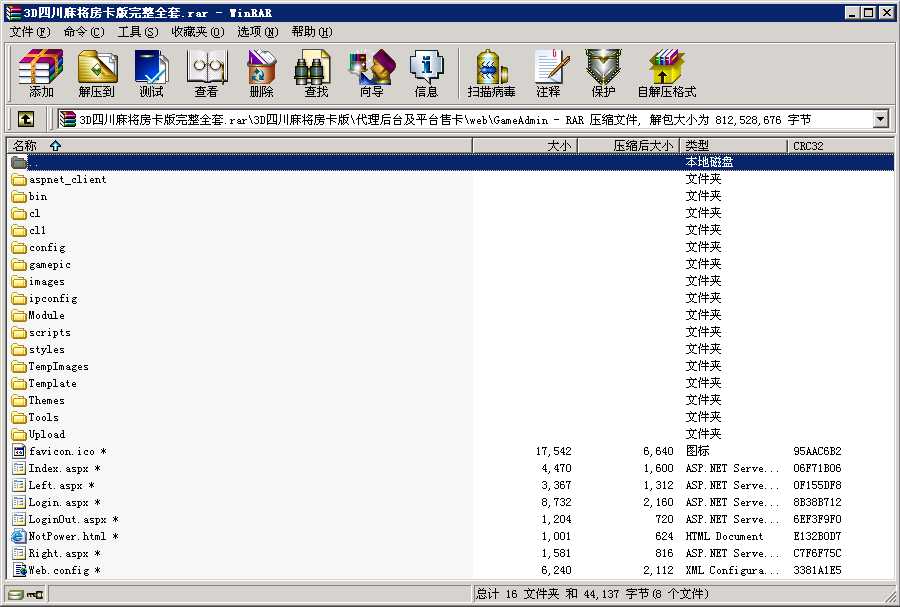Select the scripts folder row
900x607 pixels.
450,333
